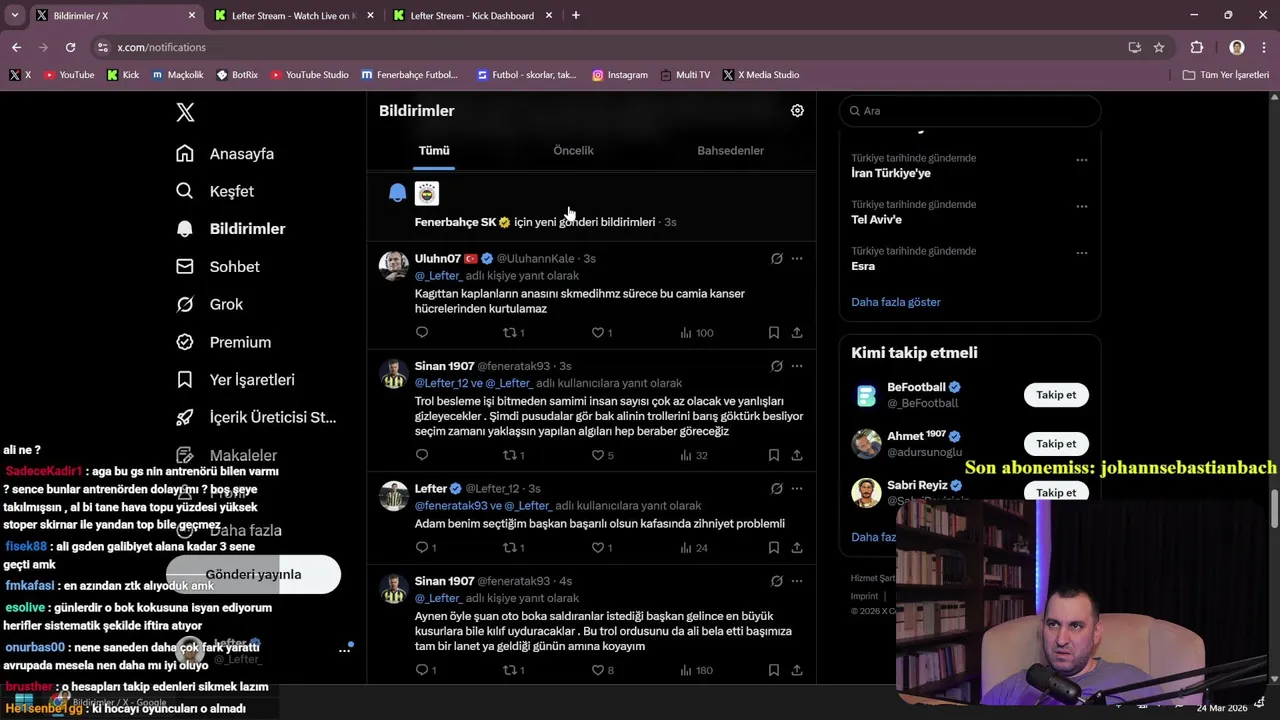The image size is (1280, 720).
Task: Like Uluhn07's post
Action: 601,332
